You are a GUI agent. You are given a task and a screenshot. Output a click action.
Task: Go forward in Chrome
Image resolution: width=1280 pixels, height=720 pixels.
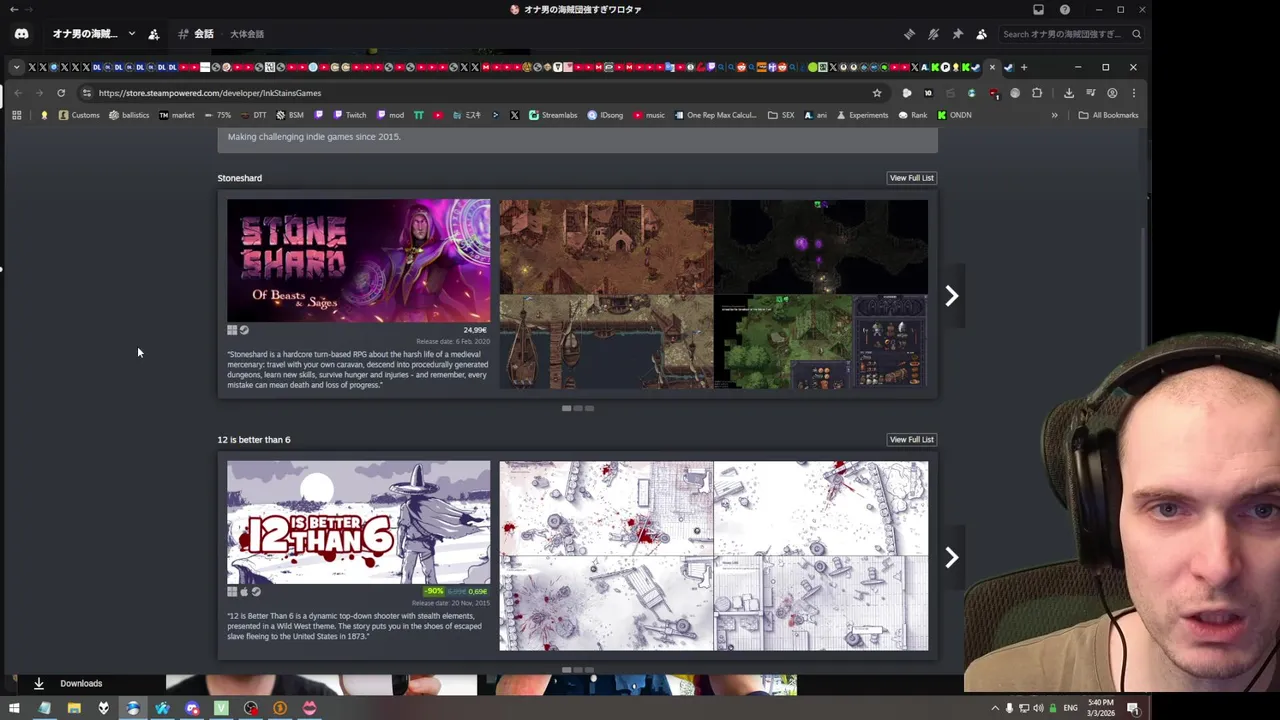tap(39, 93)
